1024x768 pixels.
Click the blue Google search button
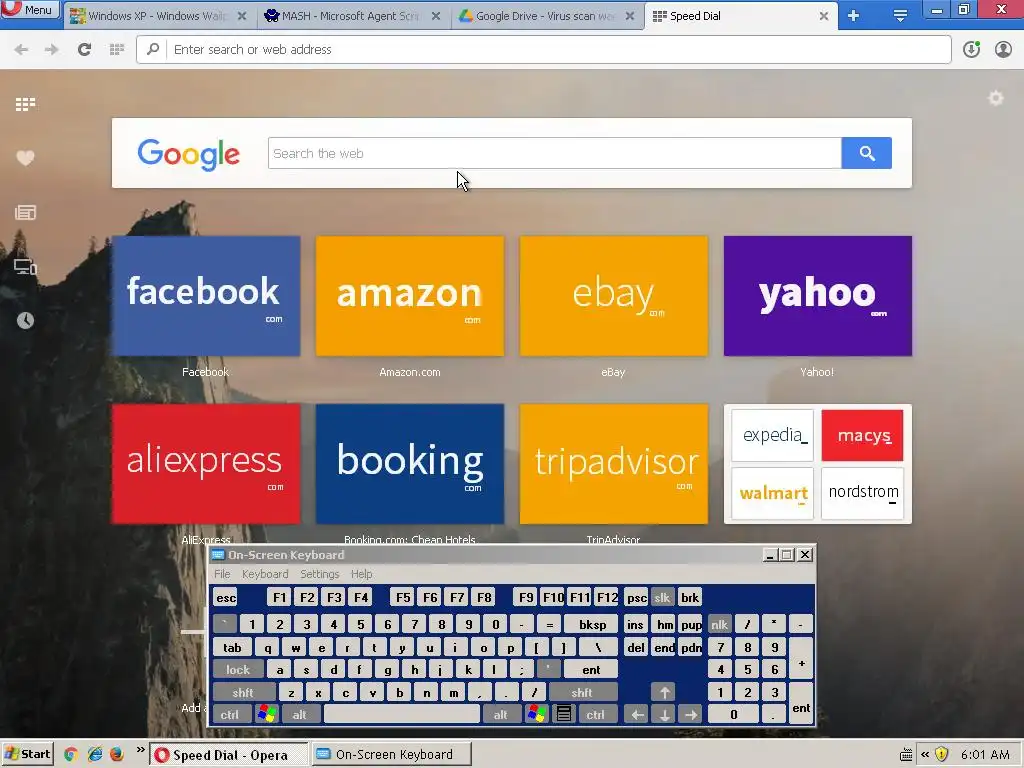pyautogui.click(x=867, y=153)
